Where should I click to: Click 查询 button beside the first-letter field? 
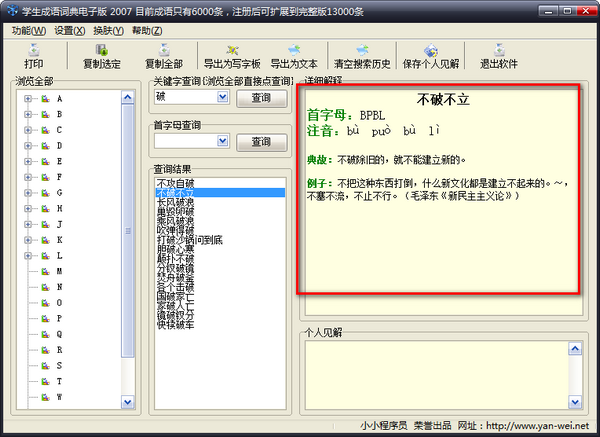point(260,142)
